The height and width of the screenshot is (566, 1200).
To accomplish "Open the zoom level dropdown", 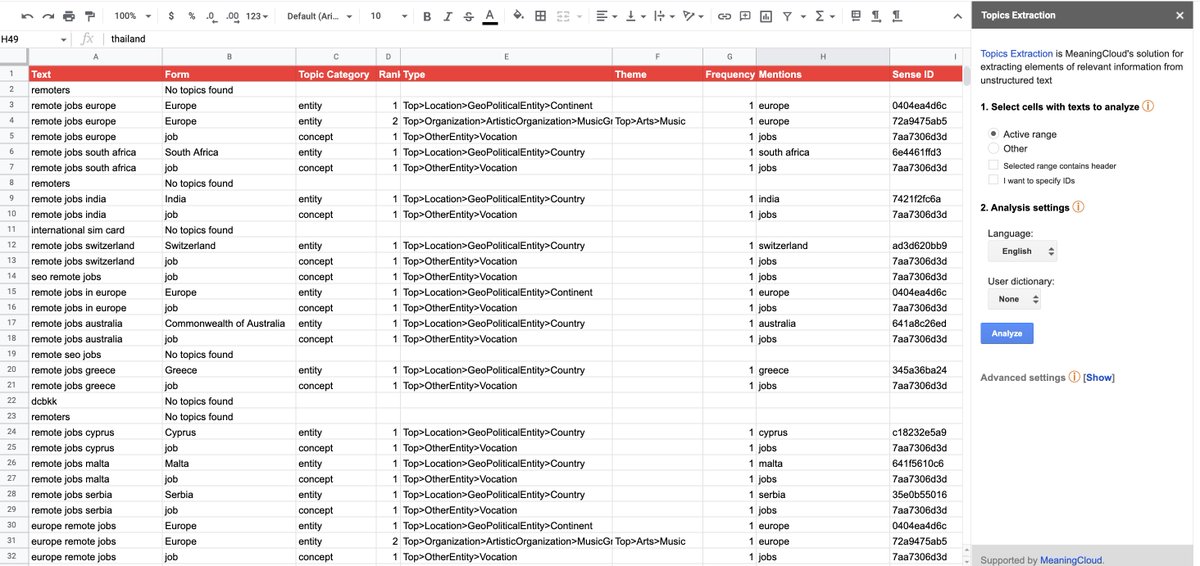I will [x=132, y=16].
